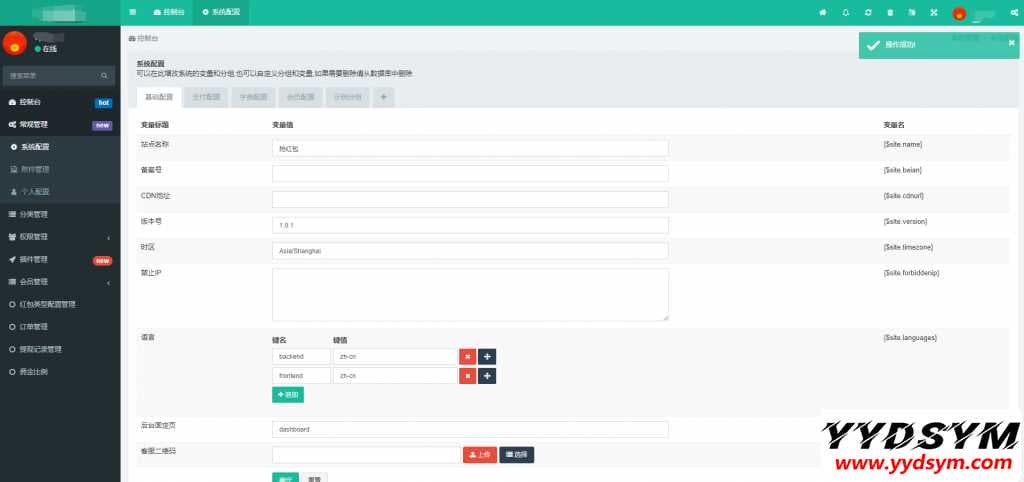Dismiss the 操作成功 success notification
The height and width of the screenshot is (482, 1024).
[1012, 42]
